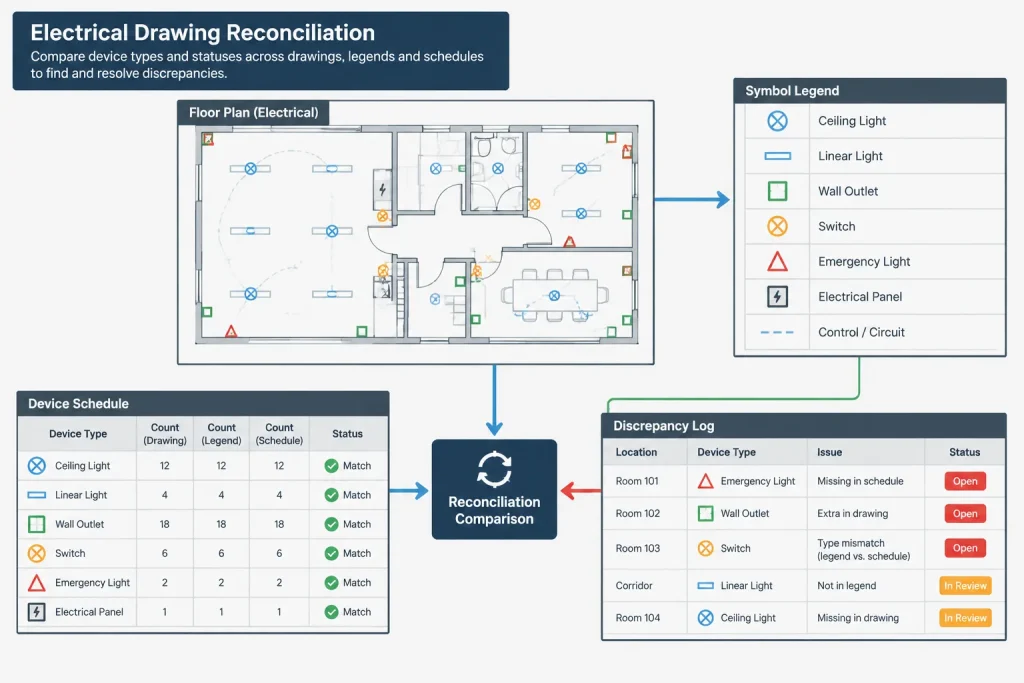Click the Ceiling Light legend count of 12

tap(221, 466)
